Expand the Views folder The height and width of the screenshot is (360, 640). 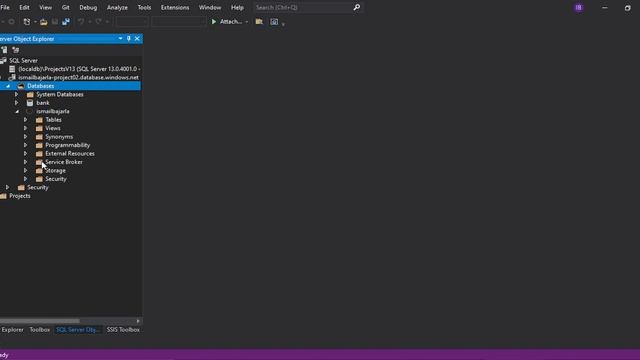tap(25, 128)
